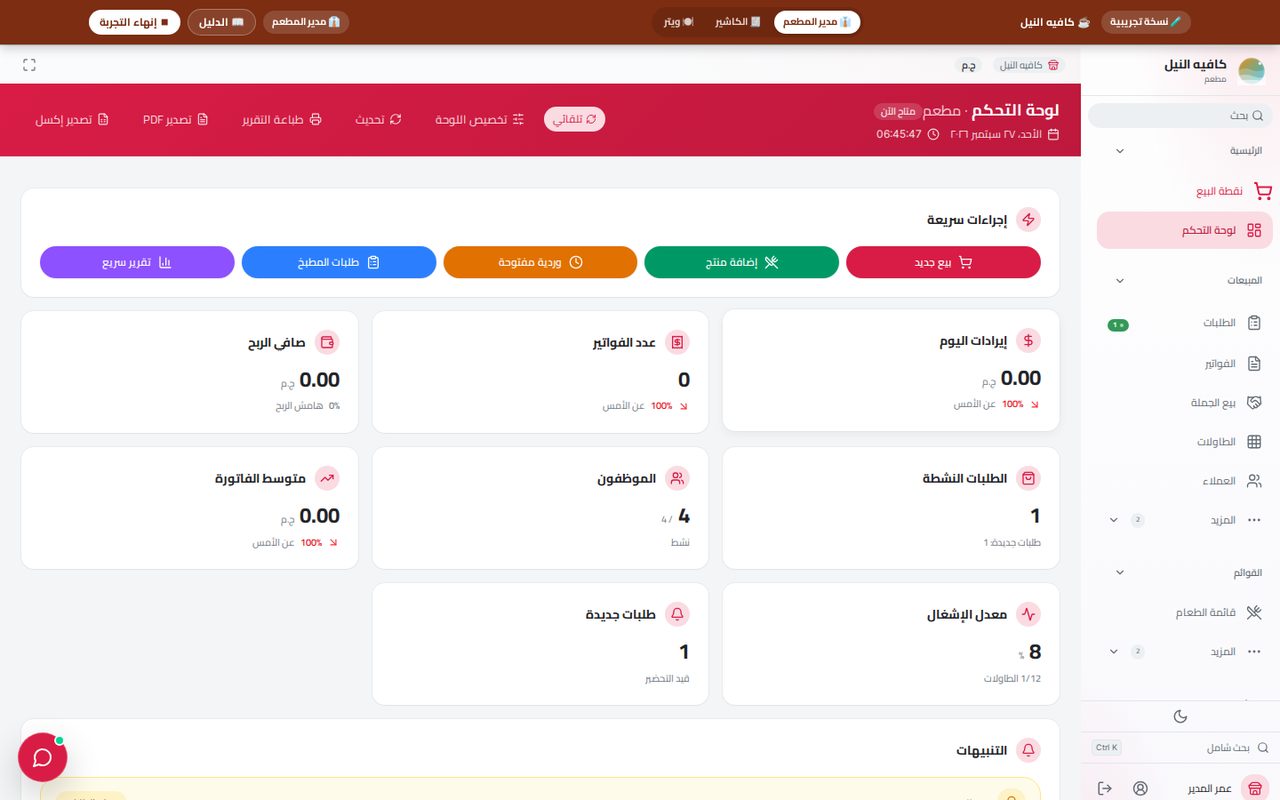Focus the sidebar بحث search field

(1180, 115)
